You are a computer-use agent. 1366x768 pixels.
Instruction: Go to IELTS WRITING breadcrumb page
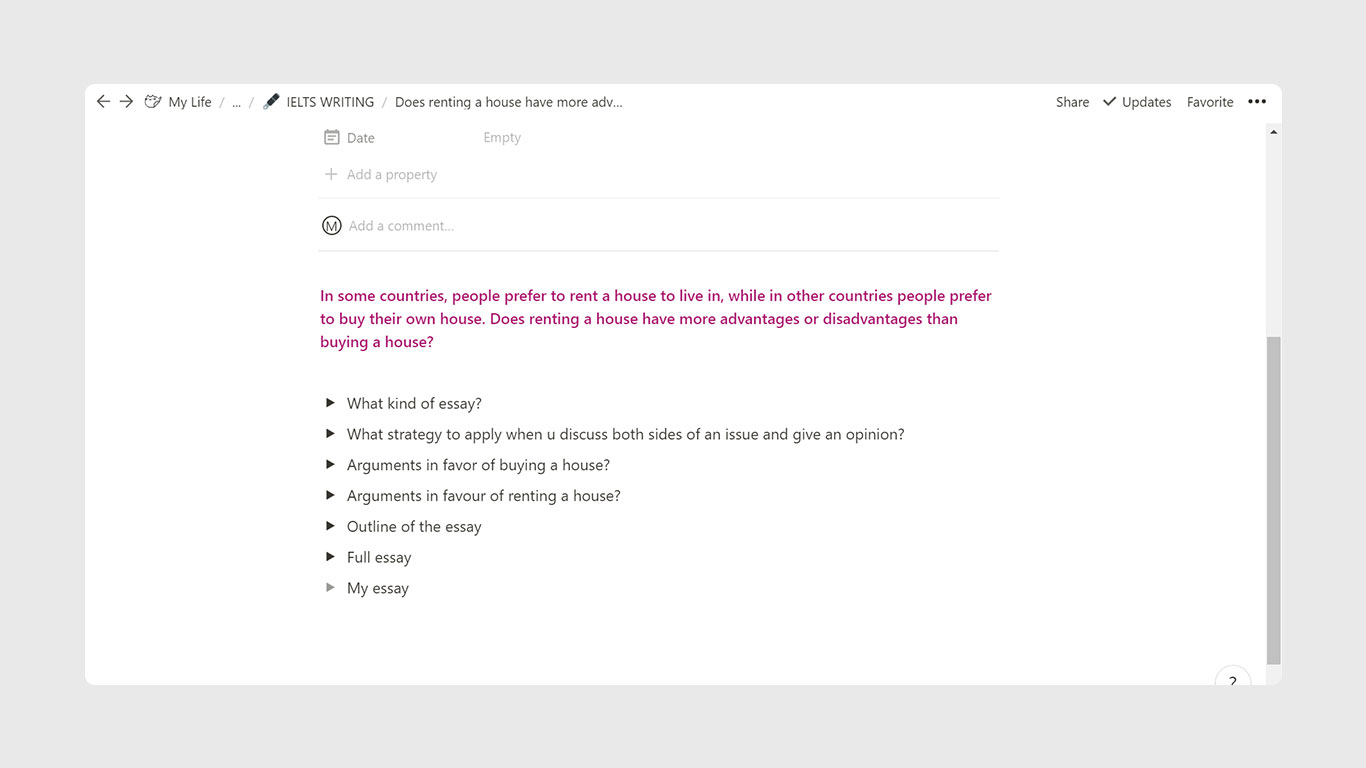[330, 102]
